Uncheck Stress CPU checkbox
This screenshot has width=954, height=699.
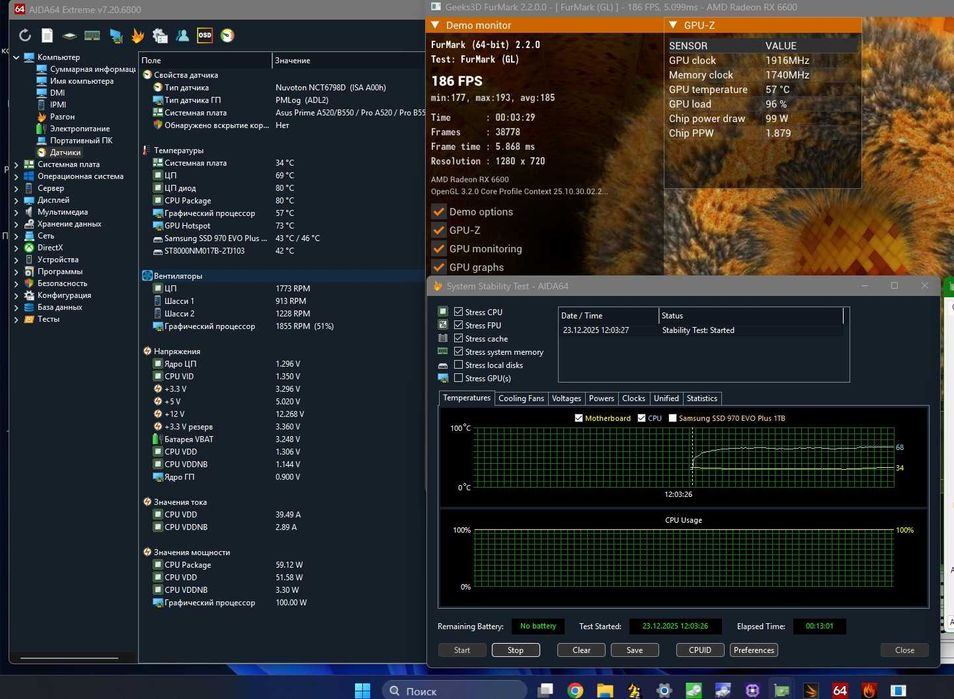coord(459,312)
